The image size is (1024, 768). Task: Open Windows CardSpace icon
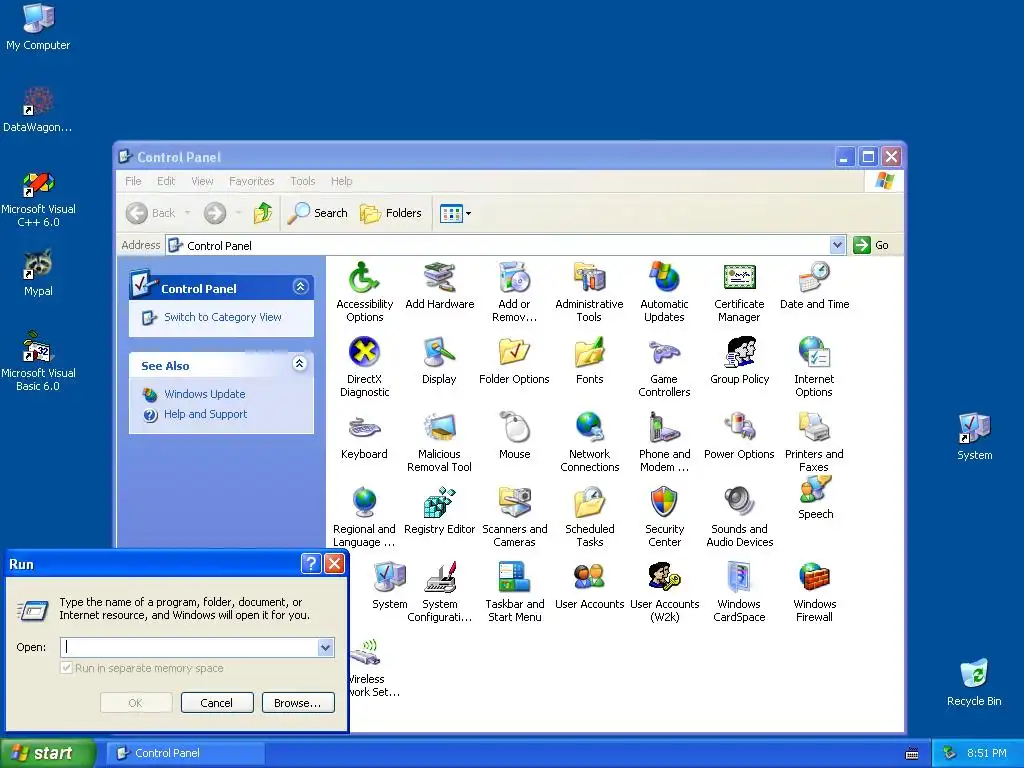click(739, 592)
